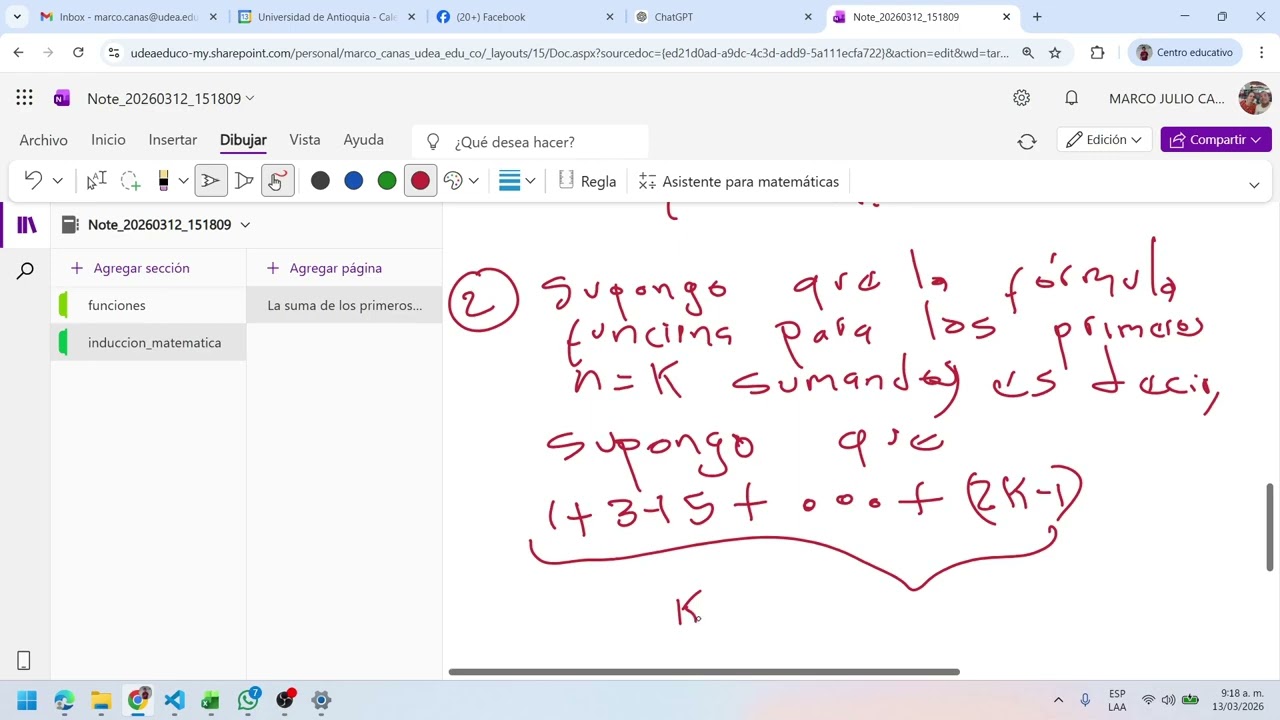Select the induccion_matematica section

pos(148,343)
